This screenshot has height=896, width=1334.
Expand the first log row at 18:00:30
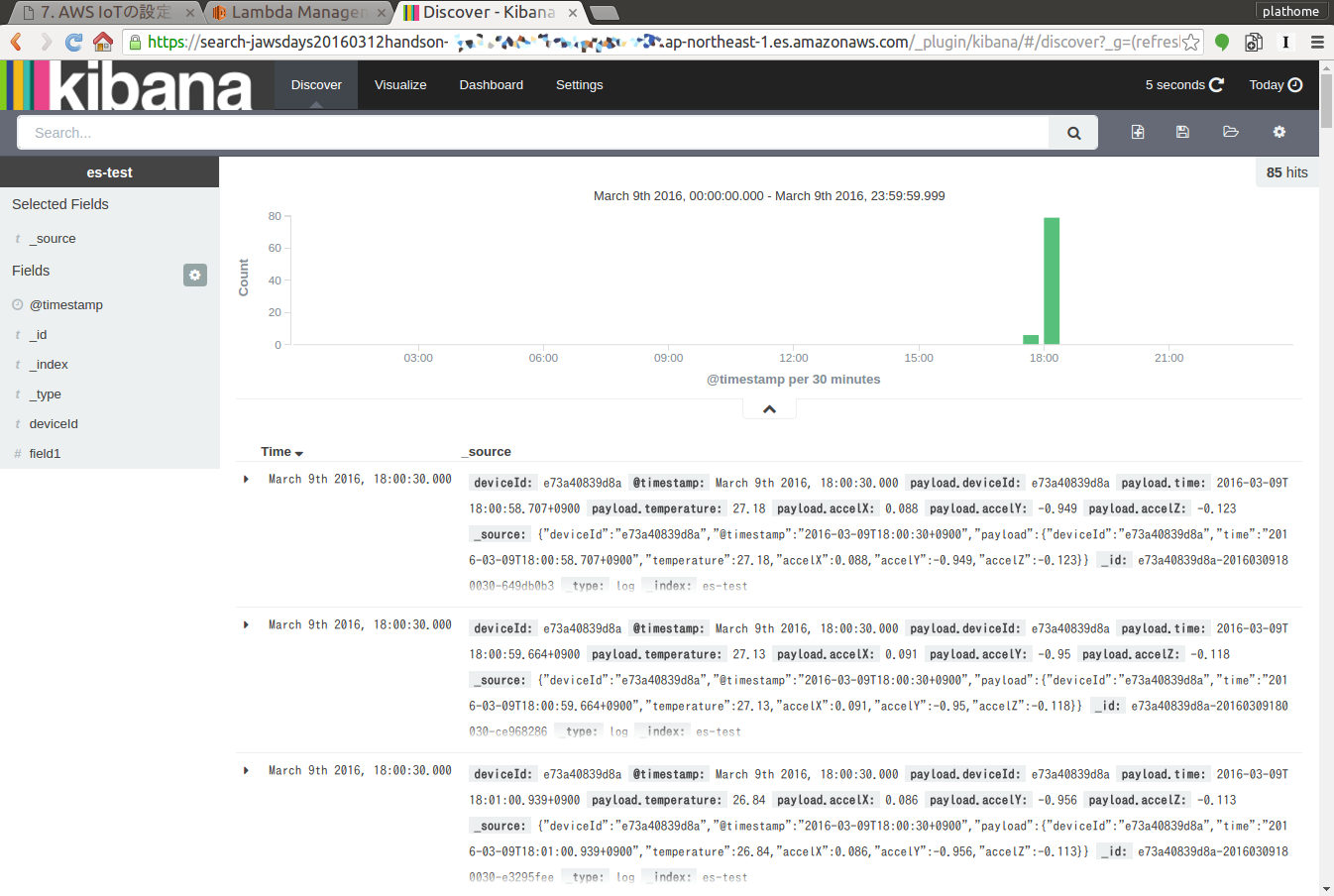click(x=246, y=480)
